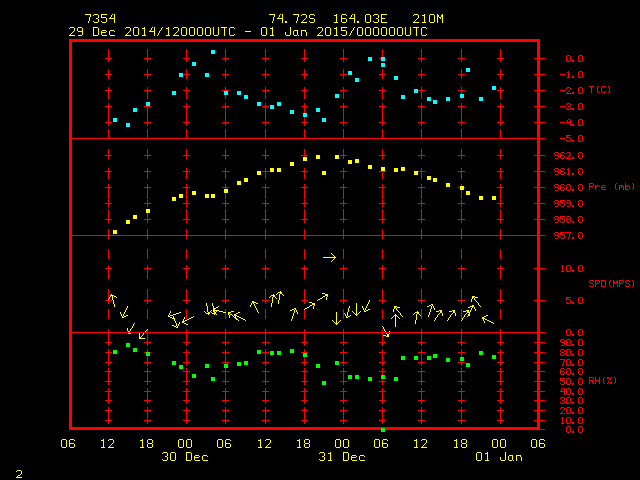The width and height of the screenshot is (640, 480).
Task: Click the green humidity point at 0%
Action: (x=383, y=429)
